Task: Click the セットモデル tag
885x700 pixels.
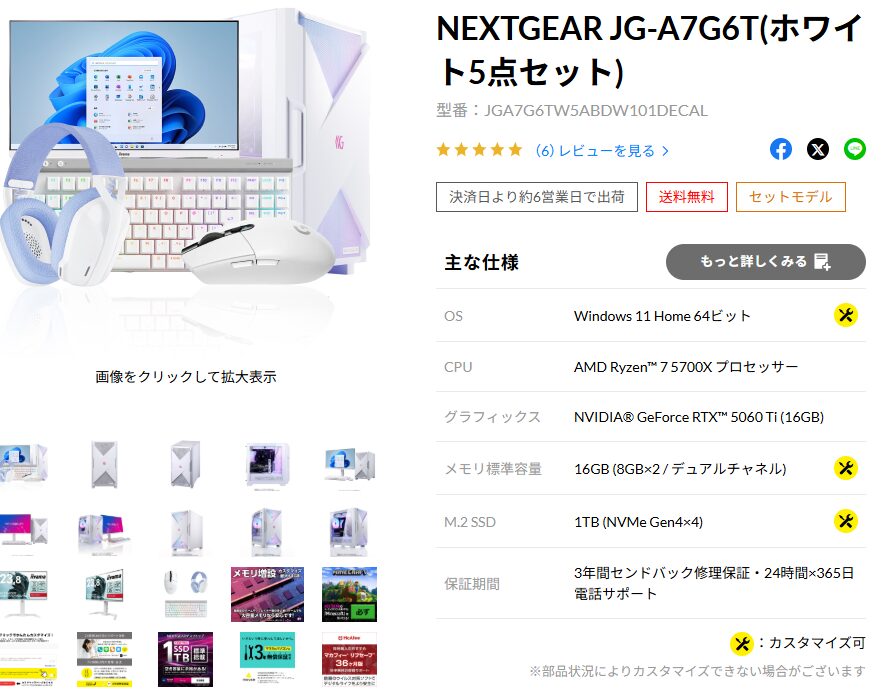Action: click(x=791, y=197)
